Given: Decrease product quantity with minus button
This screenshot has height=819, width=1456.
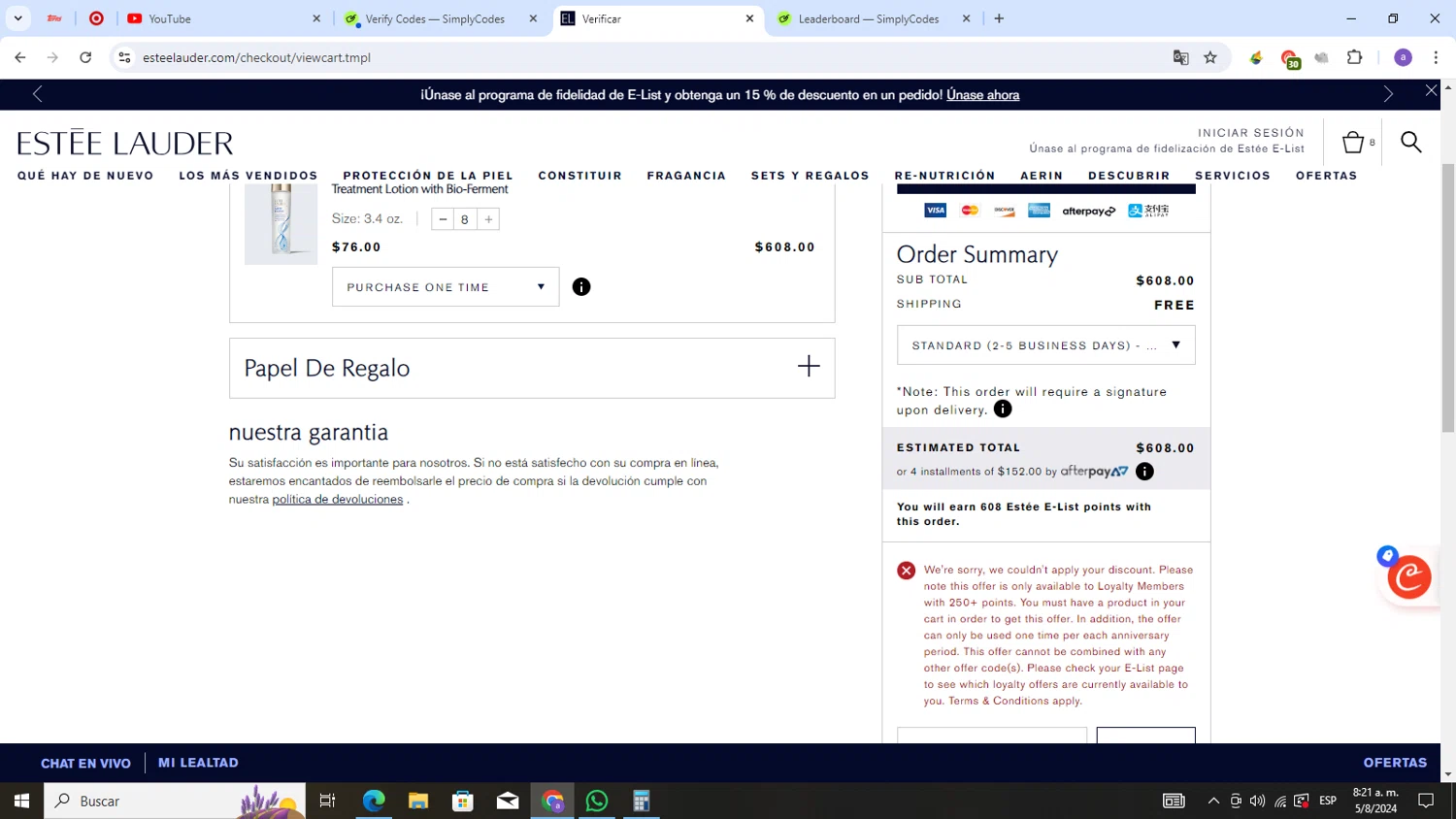Looking at the screenshot, I should pos(443,219).
